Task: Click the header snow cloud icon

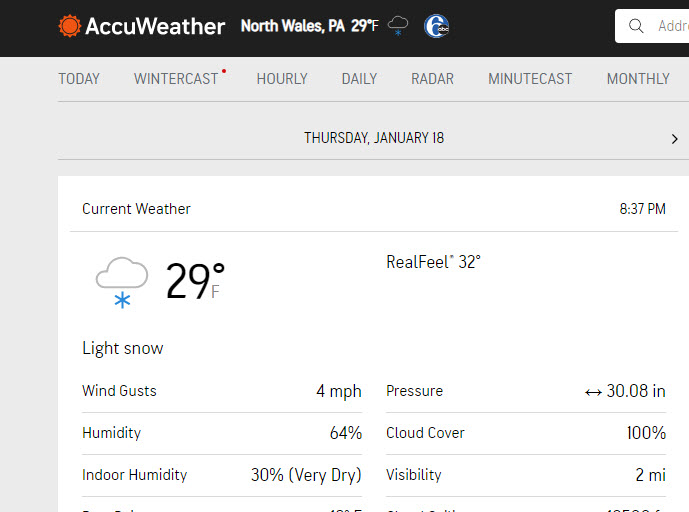Action: point(398,26)
